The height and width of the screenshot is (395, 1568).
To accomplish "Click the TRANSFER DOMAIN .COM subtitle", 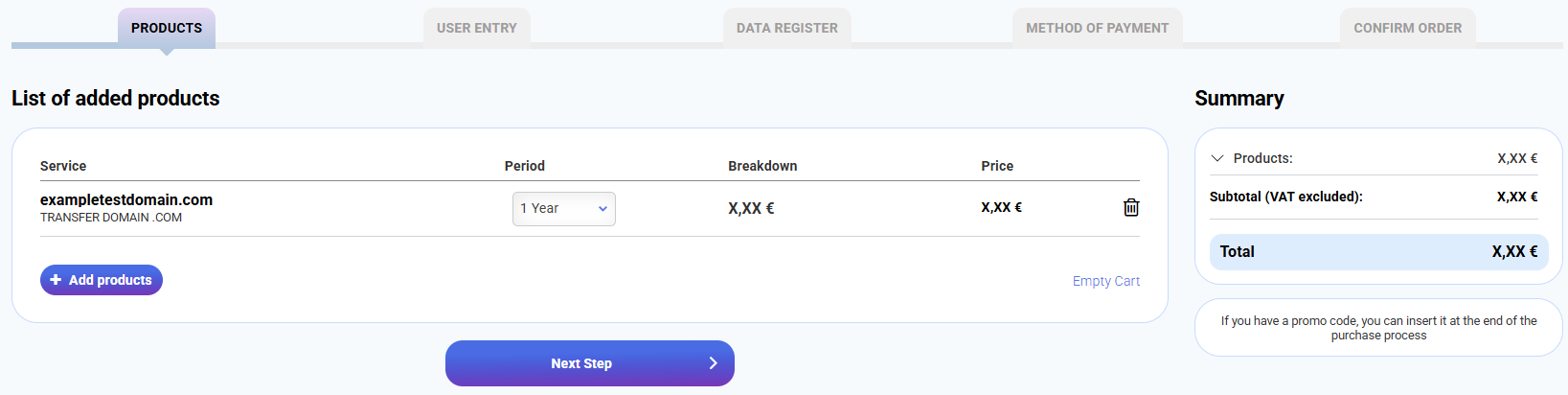I will click(x=111, y=218).
